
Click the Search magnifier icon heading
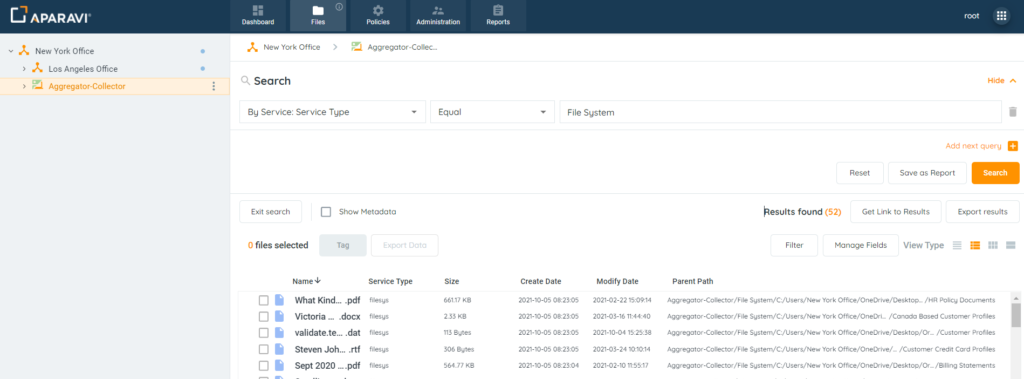246,80
